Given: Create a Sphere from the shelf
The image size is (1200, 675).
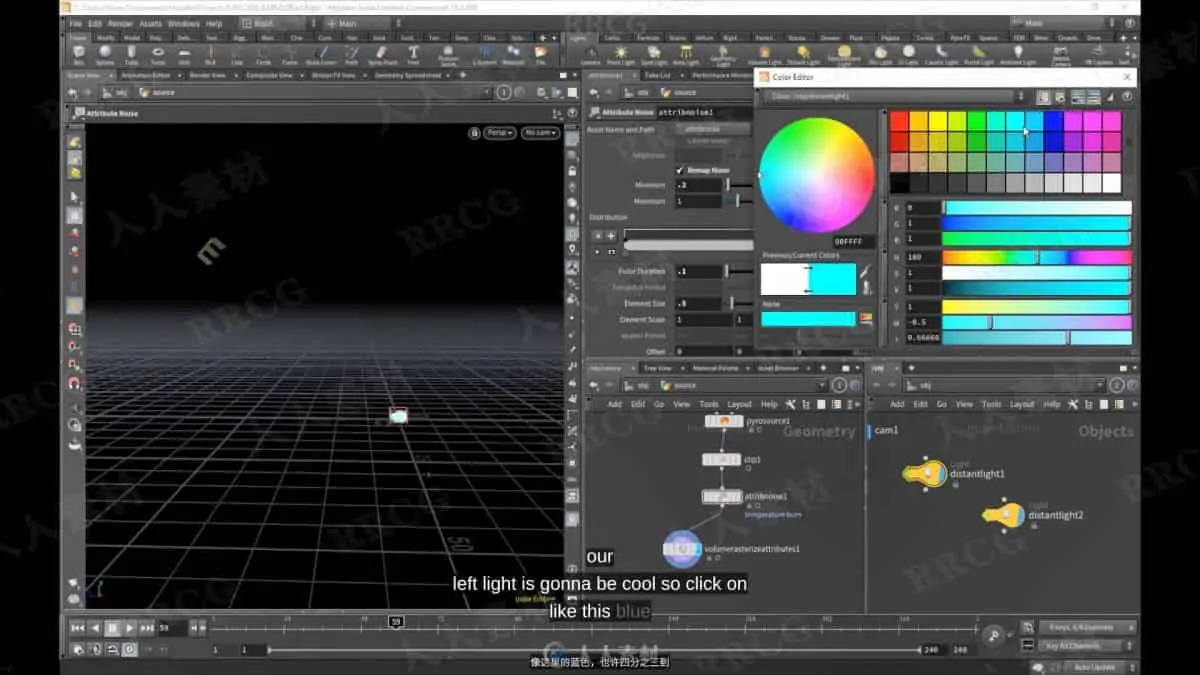Looking at the screenshot, I should click(104, 54).
